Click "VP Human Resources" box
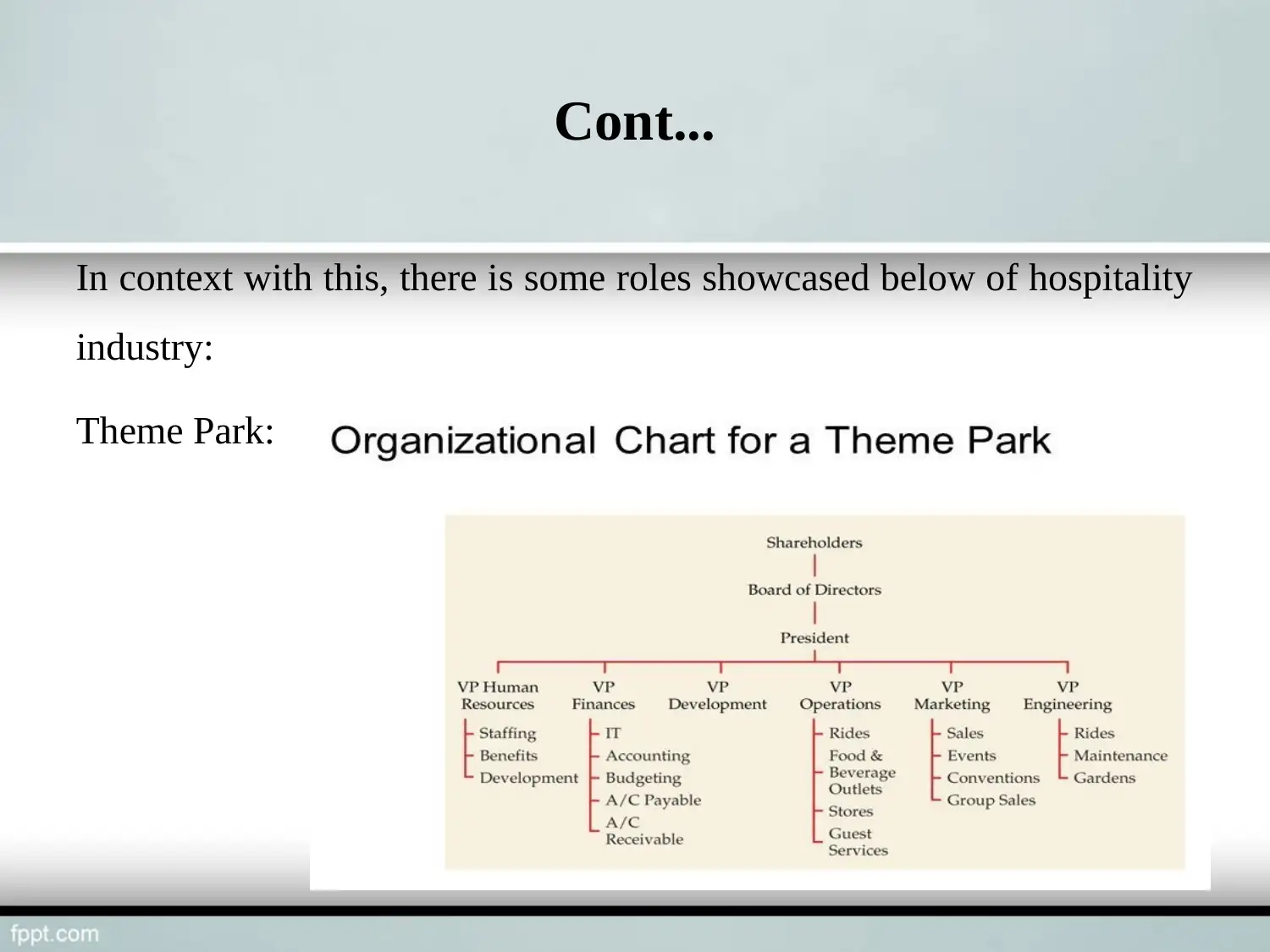Image resolution: width=1270 pixels, height=952 pixels. (x=498, y=696)
